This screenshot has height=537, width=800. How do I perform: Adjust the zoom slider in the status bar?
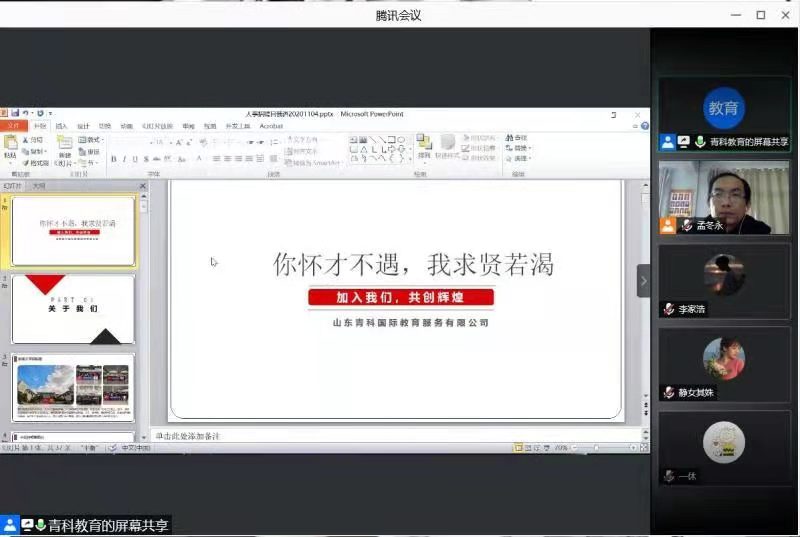tap(598, 447)
